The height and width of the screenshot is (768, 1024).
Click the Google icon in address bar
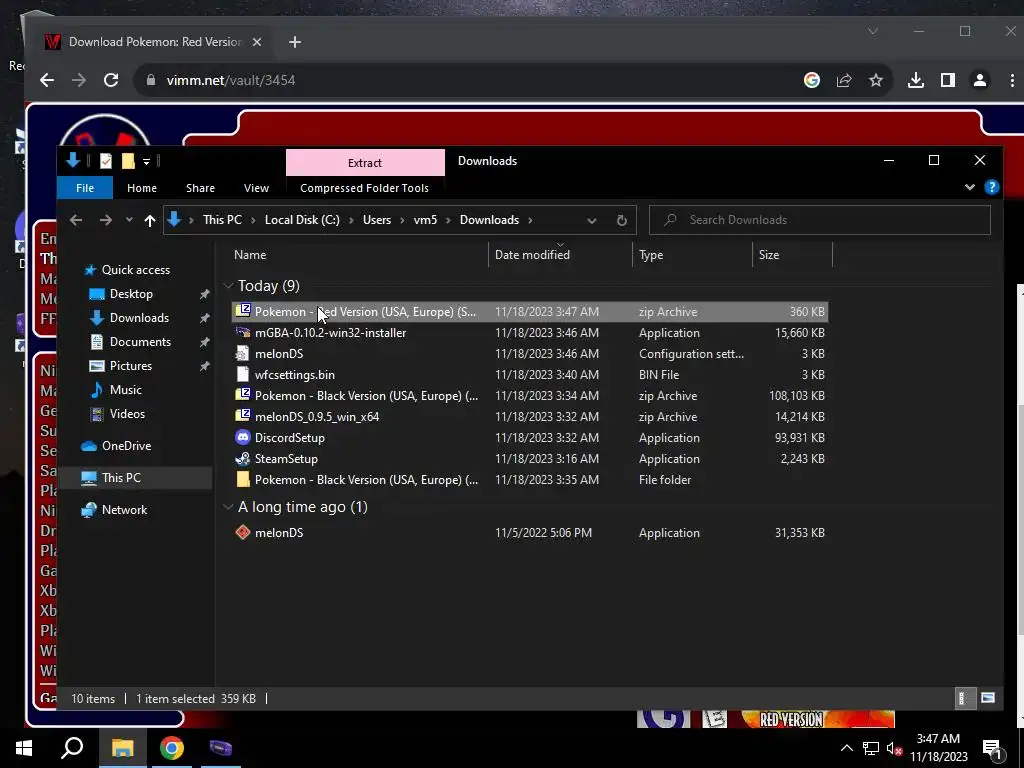(812, 80)
